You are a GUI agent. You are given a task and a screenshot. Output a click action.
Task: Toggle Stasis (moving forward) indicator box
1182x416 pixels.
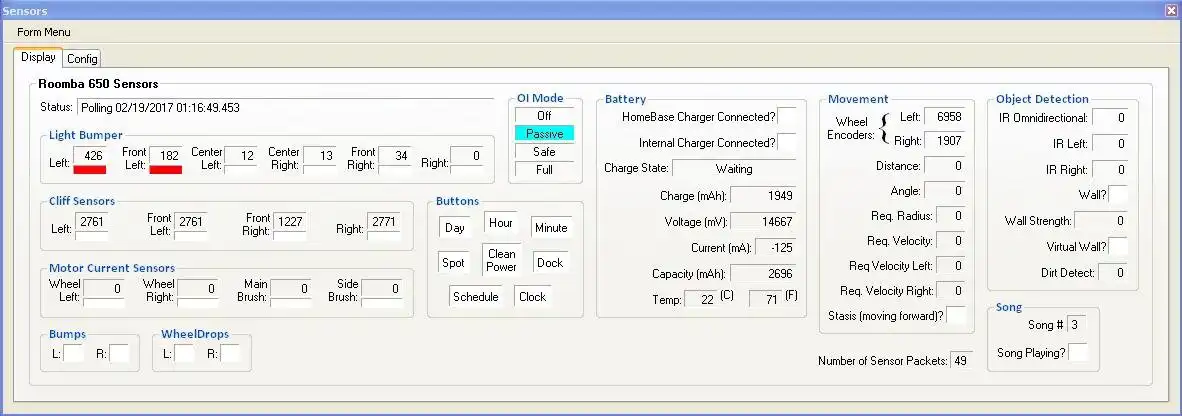click(955, 315)
